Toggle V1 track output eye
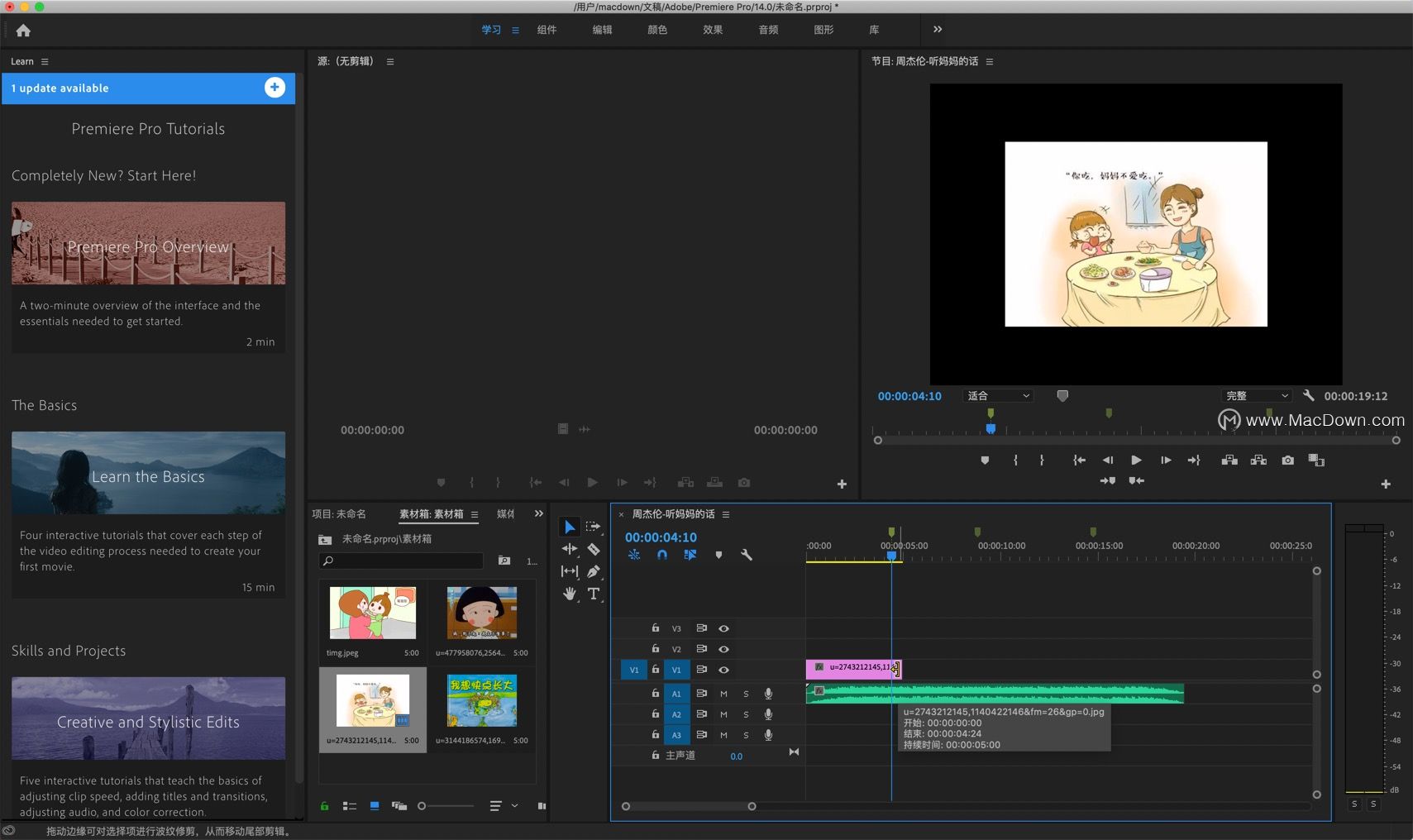 pos(723,670)
